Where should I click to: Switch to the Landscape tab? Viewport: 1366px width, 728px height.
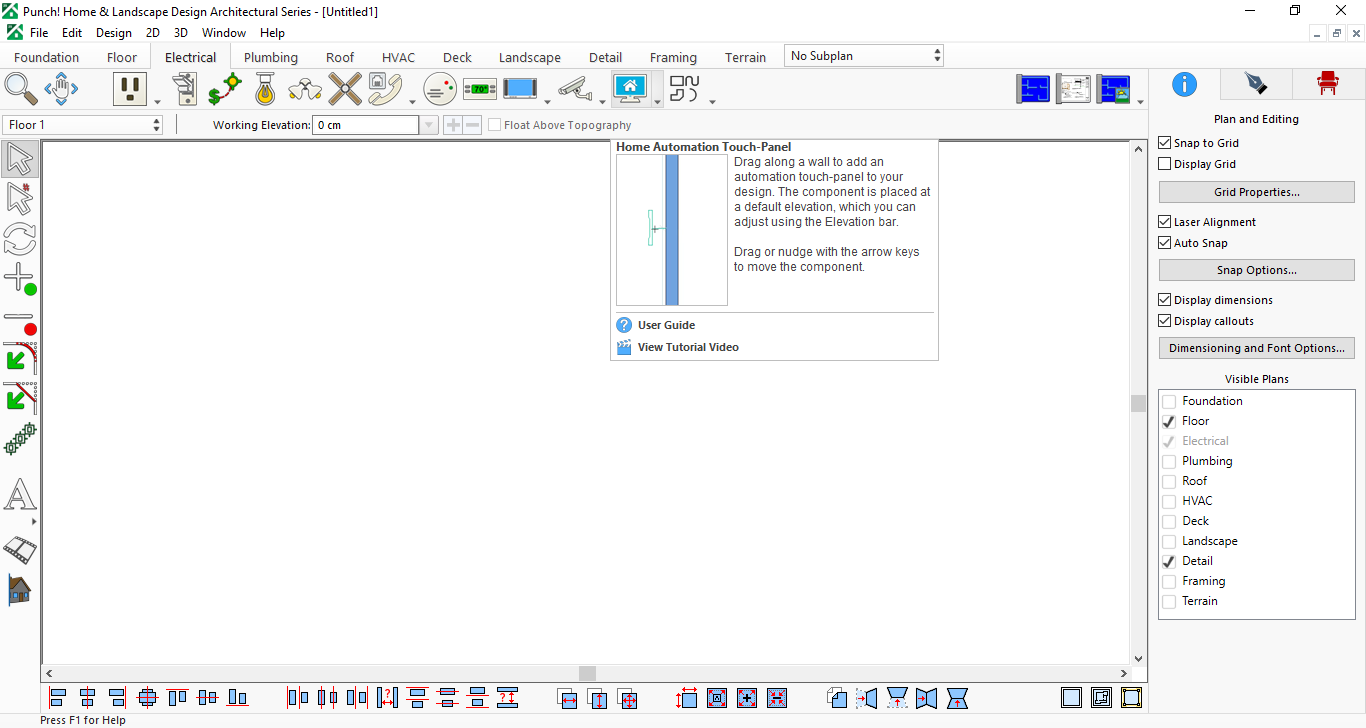pos(530,57)
